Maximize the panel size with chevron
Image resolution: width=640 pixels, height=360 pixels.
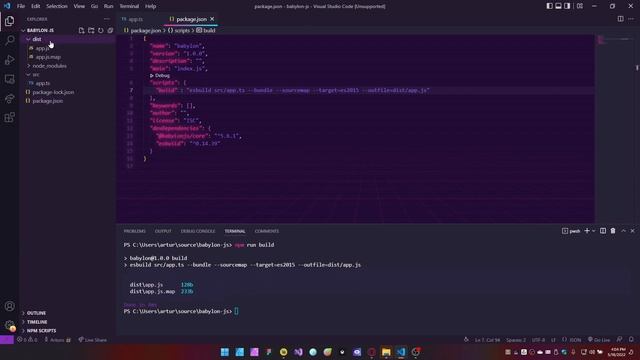[623, 231]
